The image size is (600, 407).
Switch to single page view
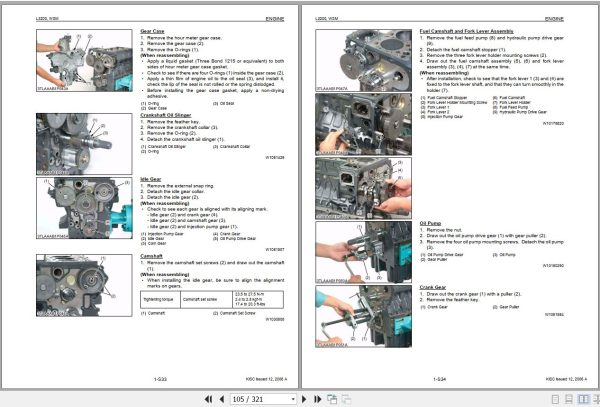[555, 399]
